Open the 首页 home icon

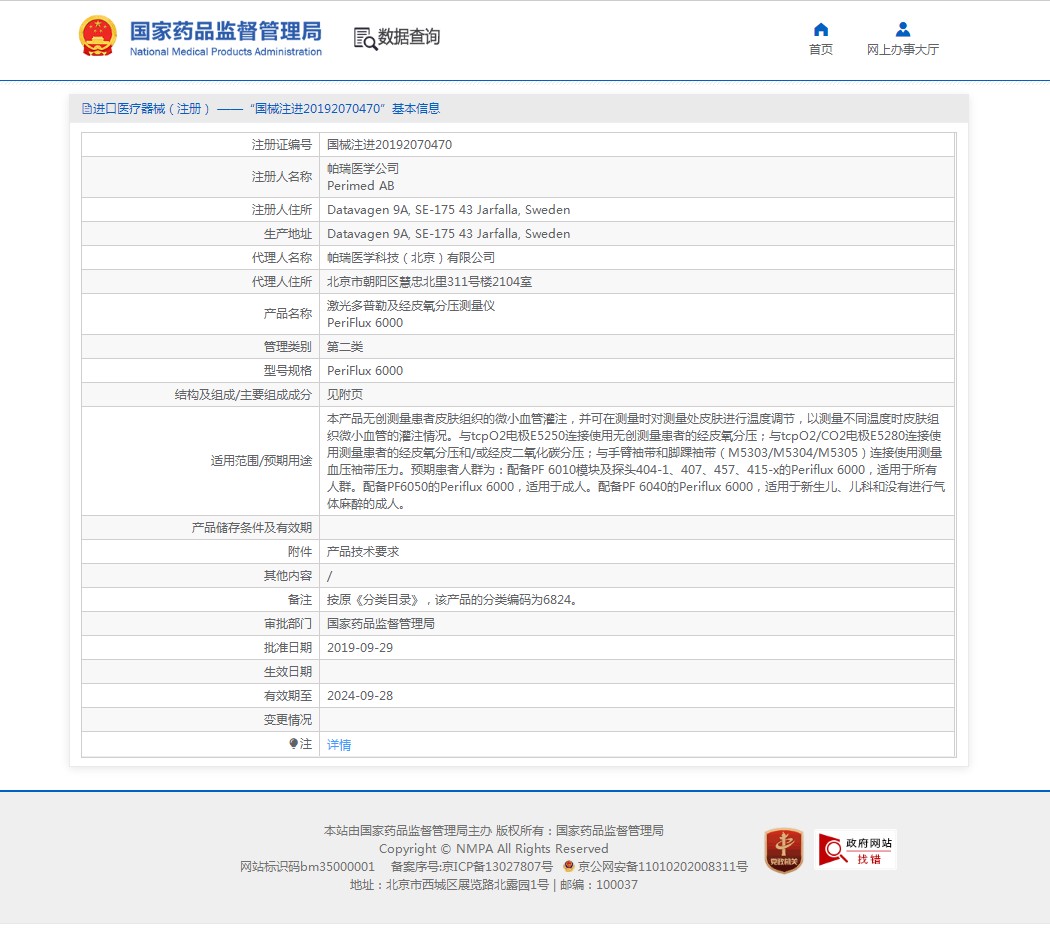[x=821, y=29]
